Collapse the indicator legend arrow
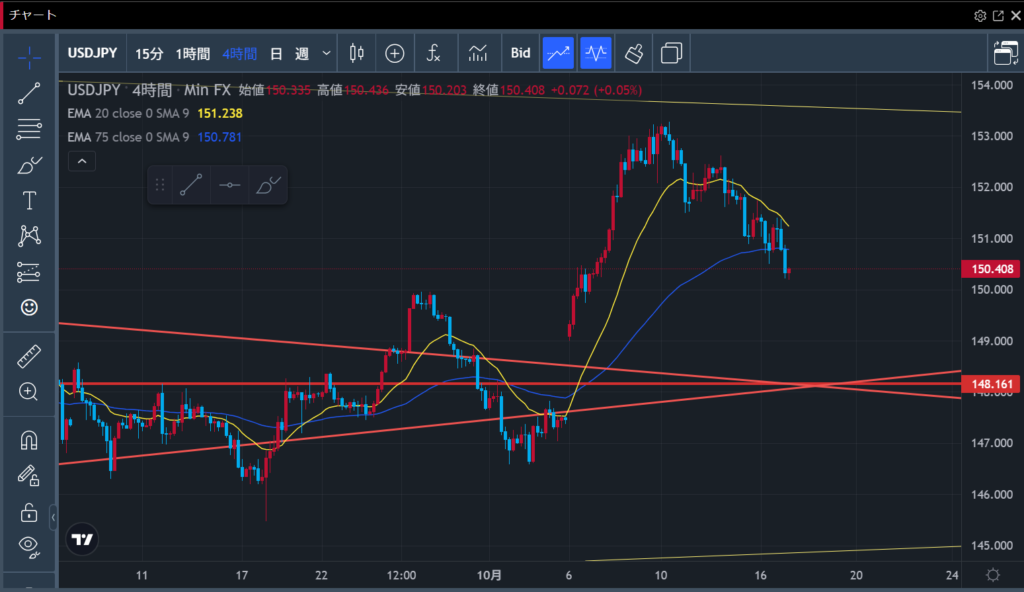1024x592 pixels. coord(82,161)
